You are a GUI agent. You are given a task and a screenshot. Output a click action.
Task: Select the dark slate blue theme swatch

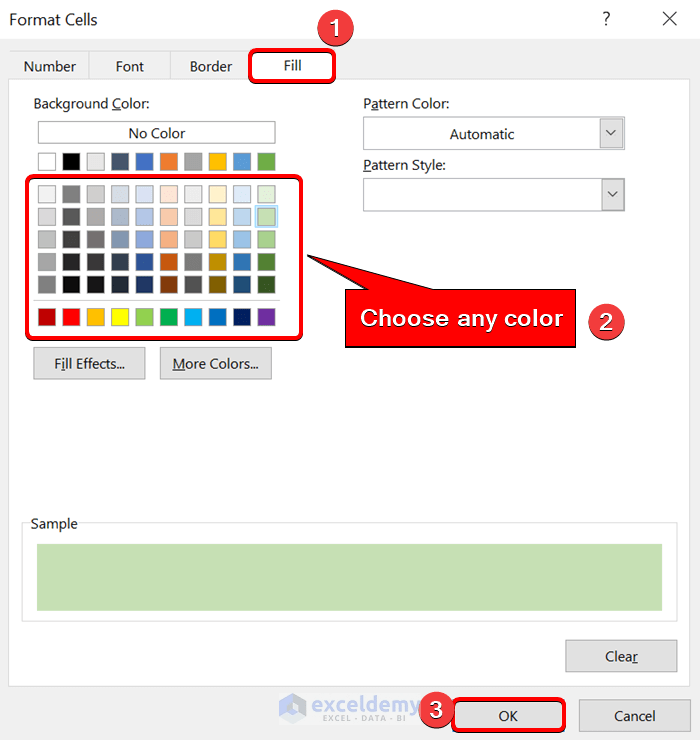(x=120, y=162)
